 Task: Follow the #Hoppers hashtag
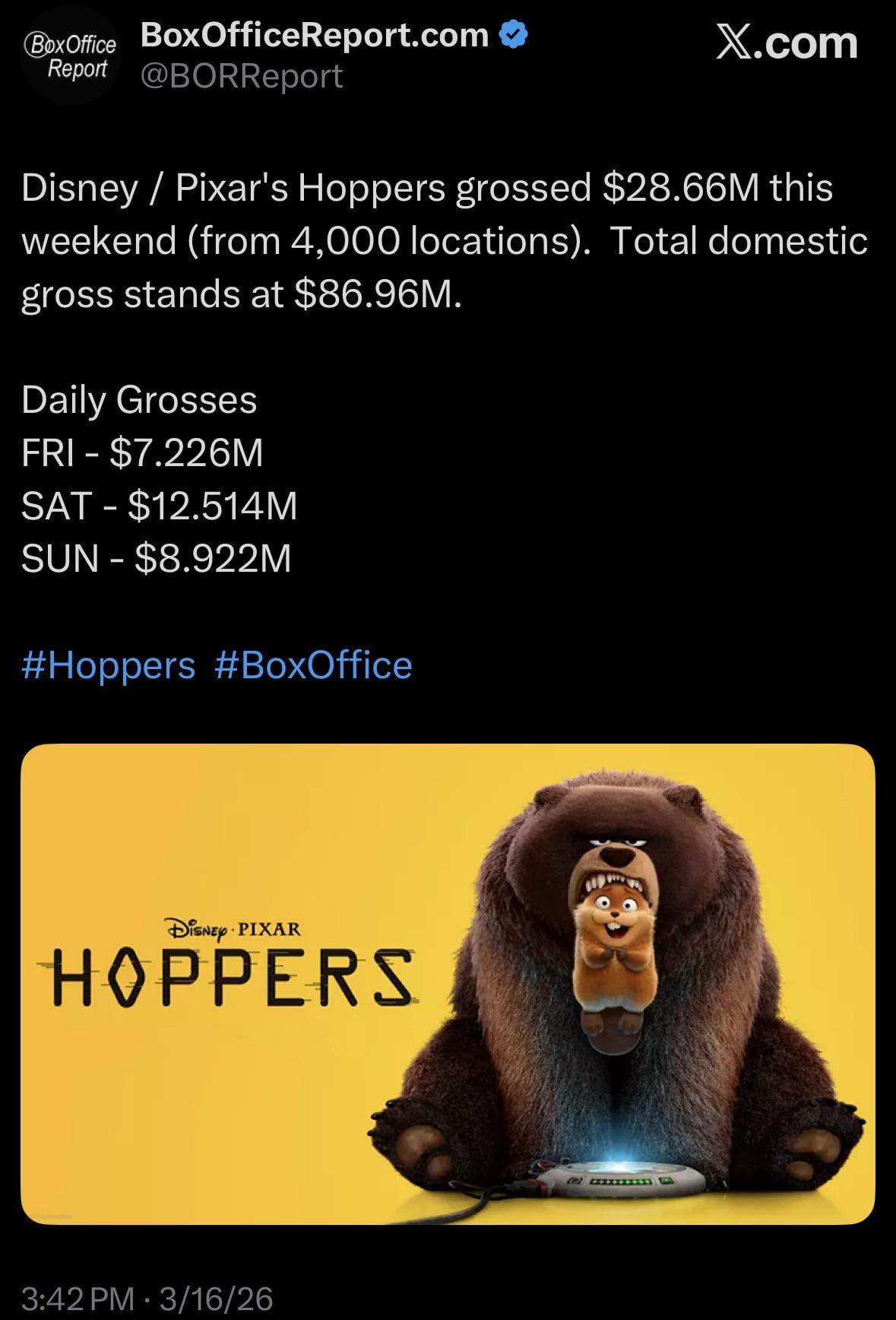pyautogui.click(x=109, y=665)
